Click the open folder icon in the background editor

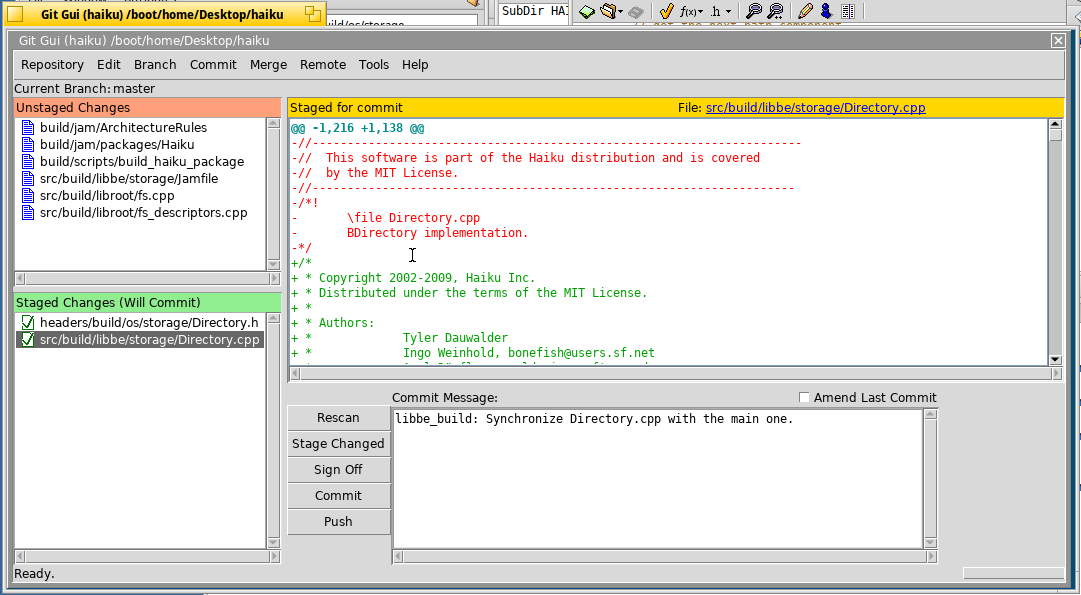click(x=608, y=11)
